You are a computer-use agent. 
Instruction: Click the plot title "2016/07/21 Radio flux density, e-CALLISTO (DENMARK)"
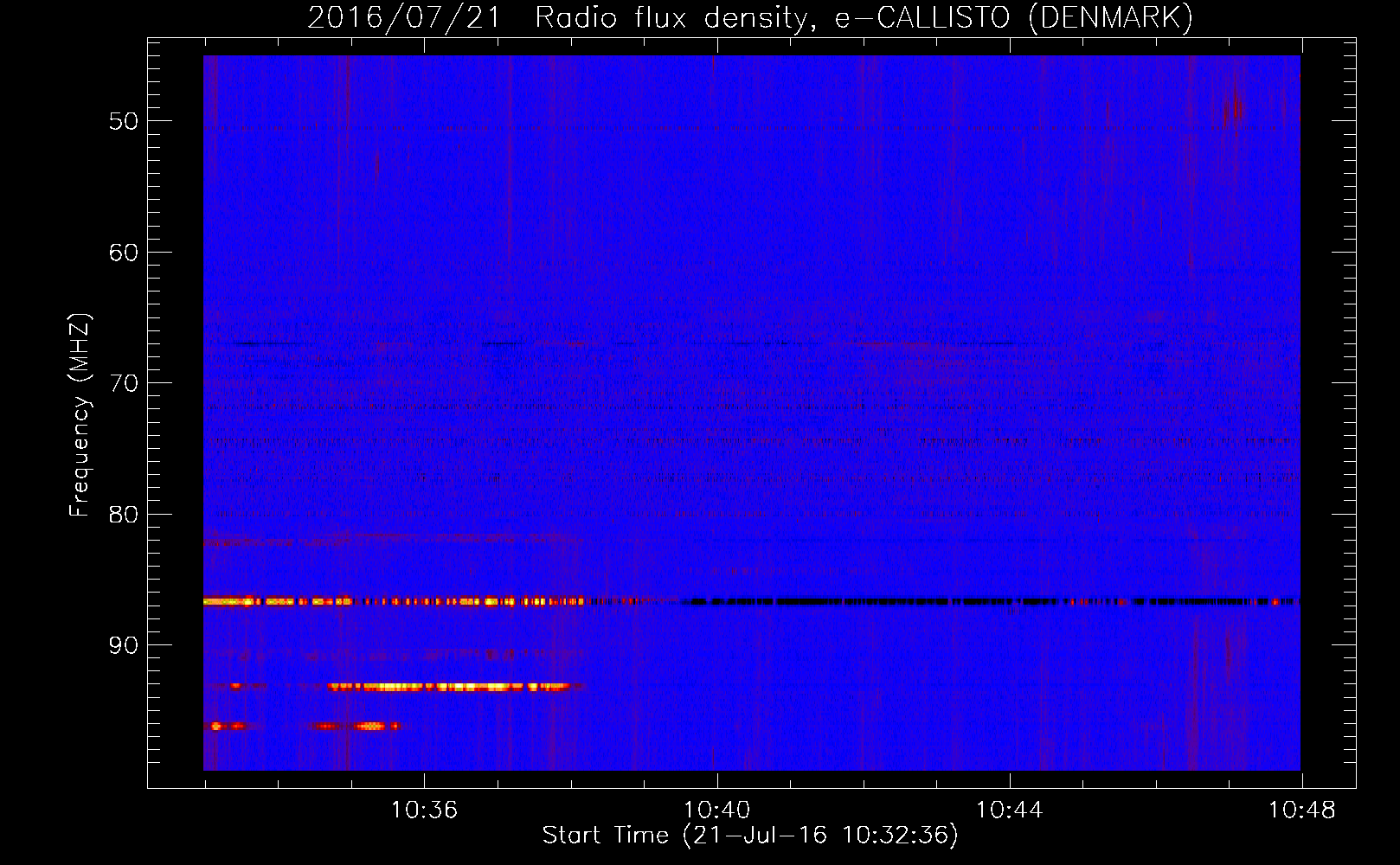(750, 17)
